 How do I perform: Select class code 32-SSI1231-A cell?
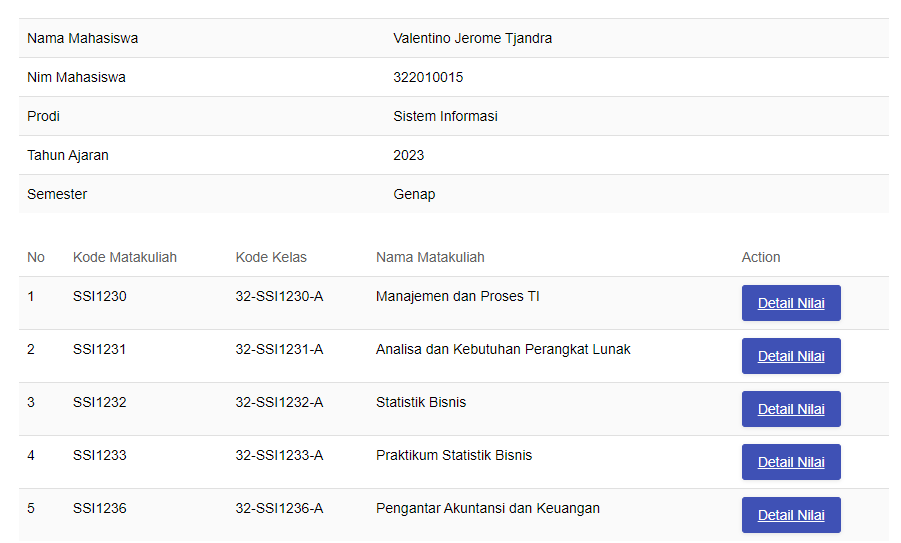tap(279, 349)
